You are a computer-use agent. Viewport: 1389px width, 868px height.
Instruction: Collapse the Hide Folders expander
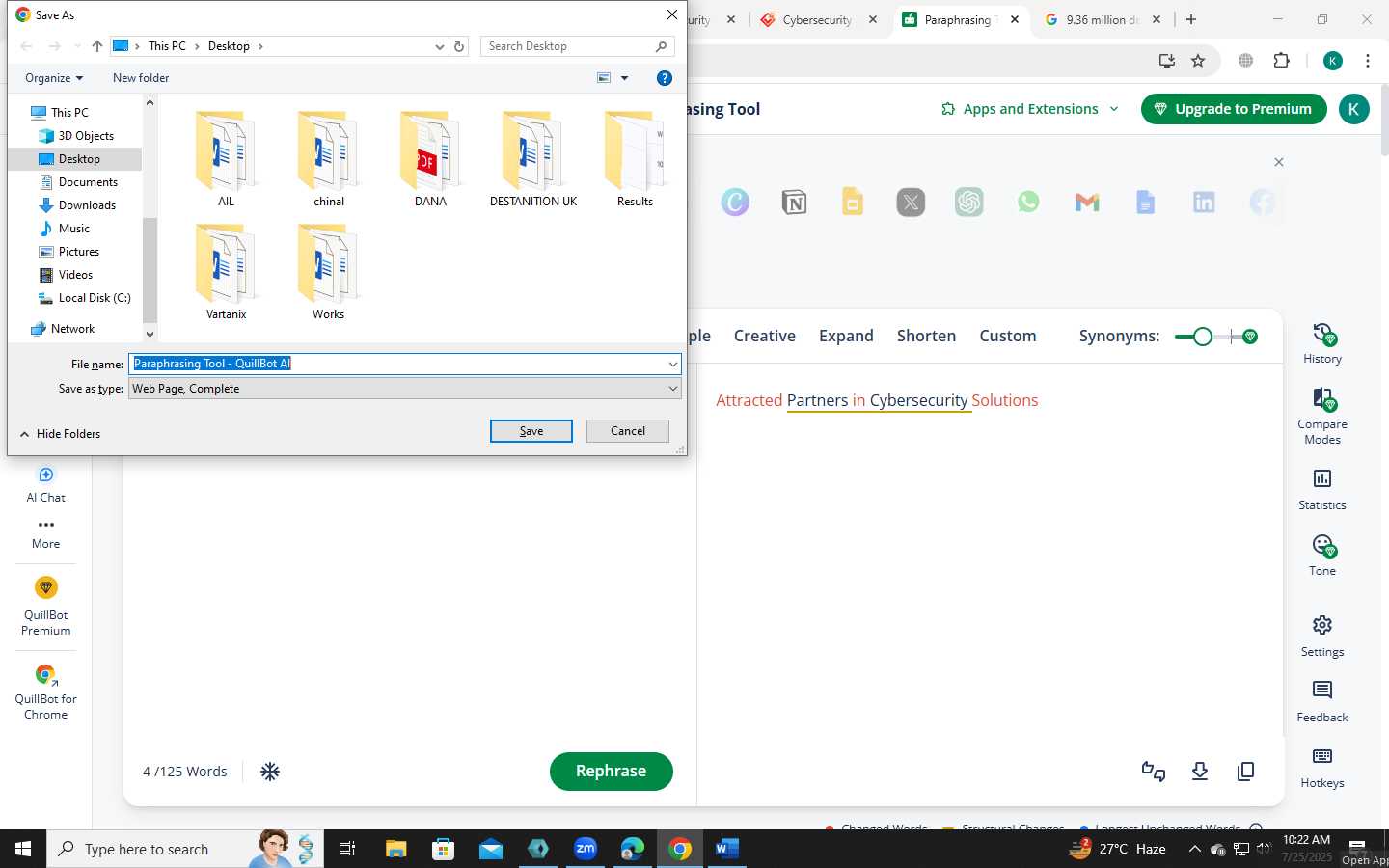coord(60,434)
